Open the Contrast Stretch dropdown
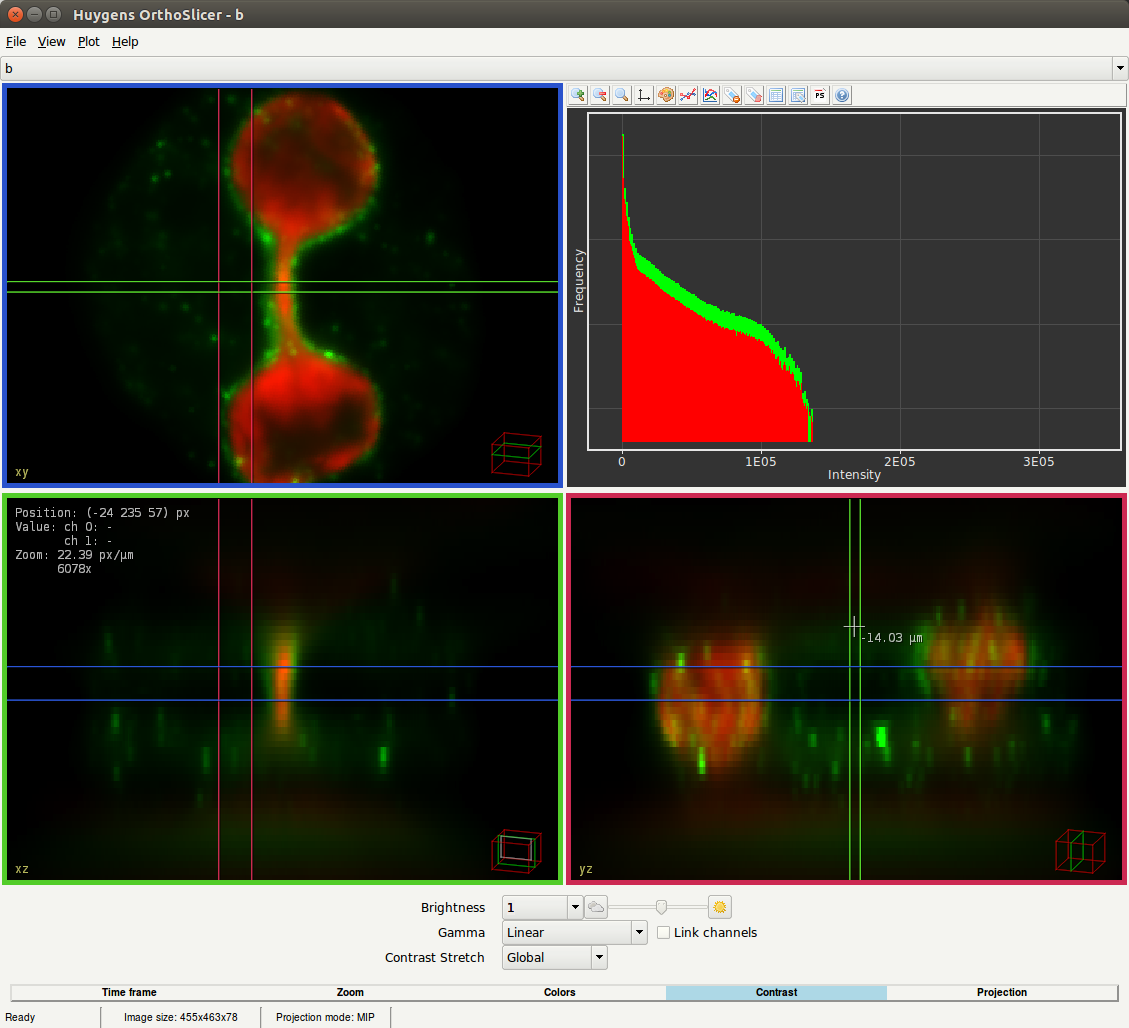The width and height of the screenshot is (1129, 1028). [599, 958]
